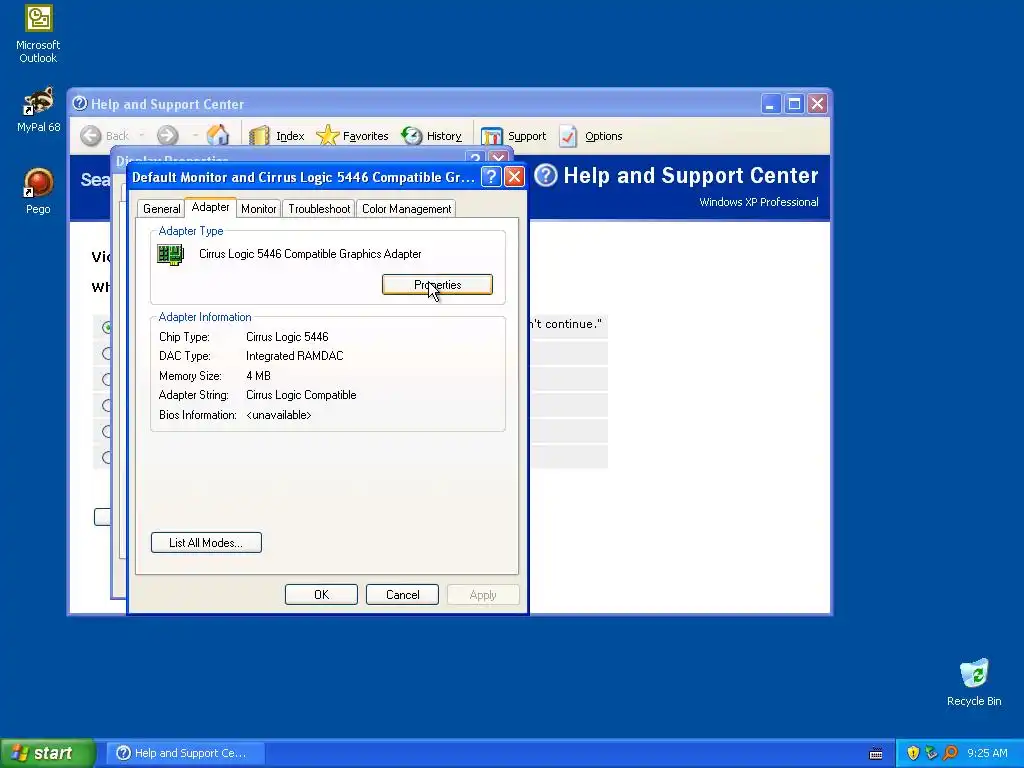Image resolution: width=1024 pixels, height=768 pixels.
Task: Click the 'Bios Information:' label
Action: (x=198, y=415)
